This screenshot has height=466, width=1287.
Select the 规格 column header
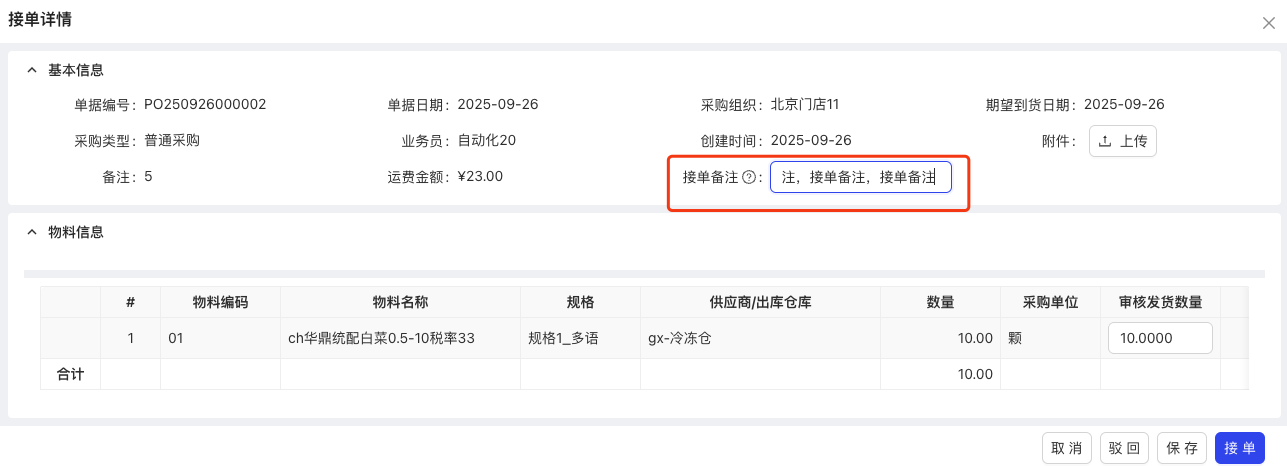[x=580, y=302]
